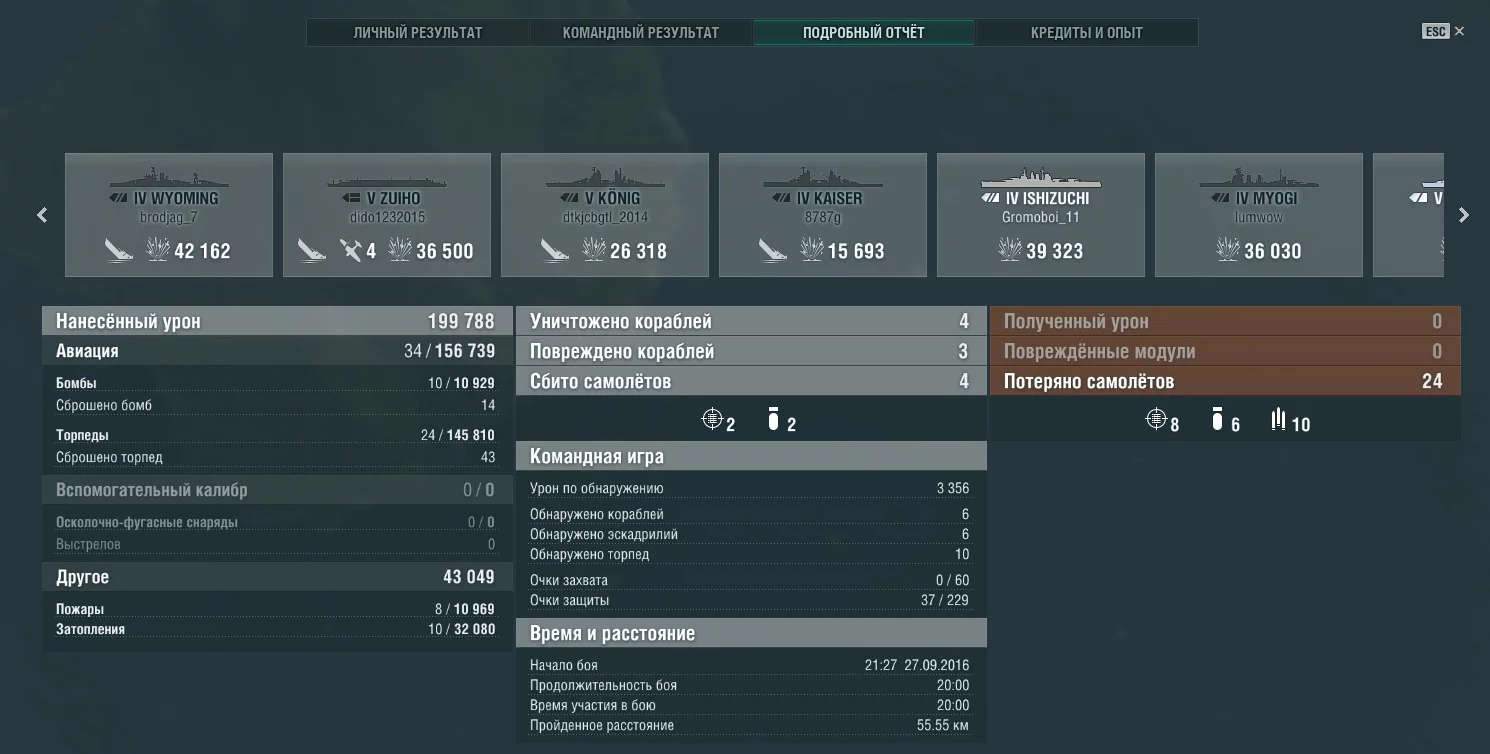Click the Затопления row label
This screenshot has width=1490, height=754.
pos(90,630)
